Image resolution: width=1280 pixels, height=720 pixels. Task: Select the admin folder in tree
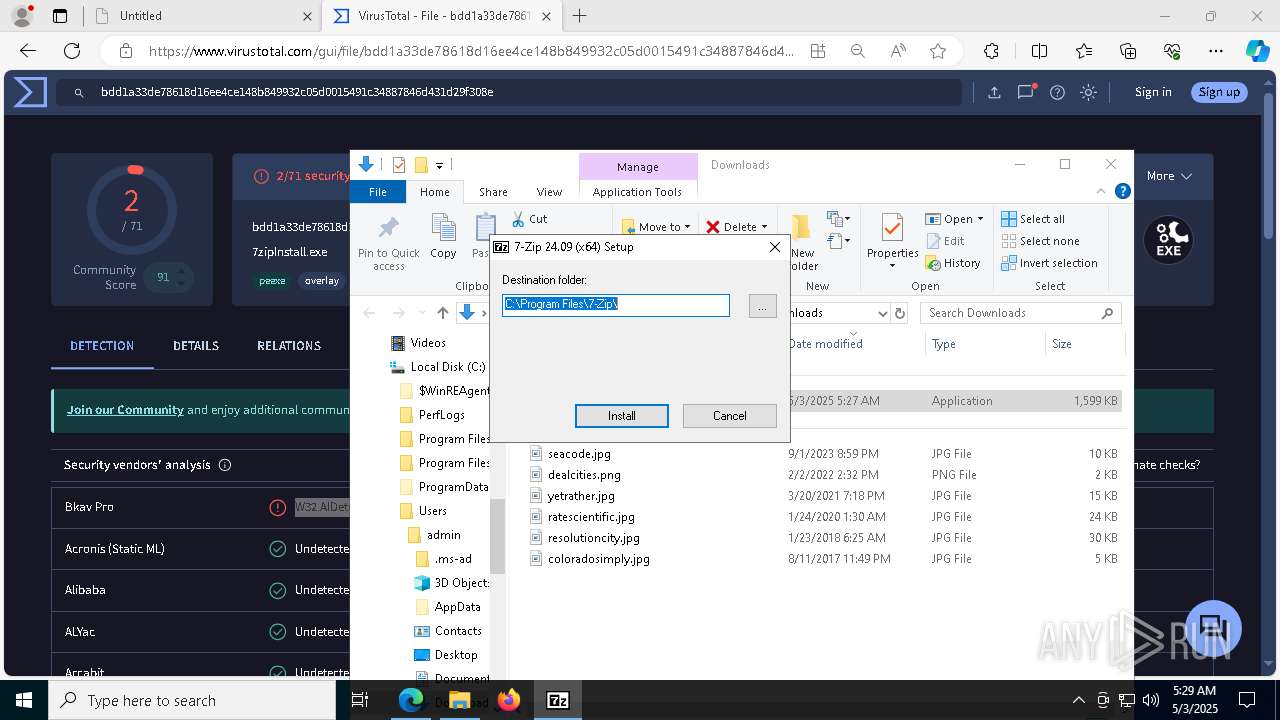coord(434,535)
